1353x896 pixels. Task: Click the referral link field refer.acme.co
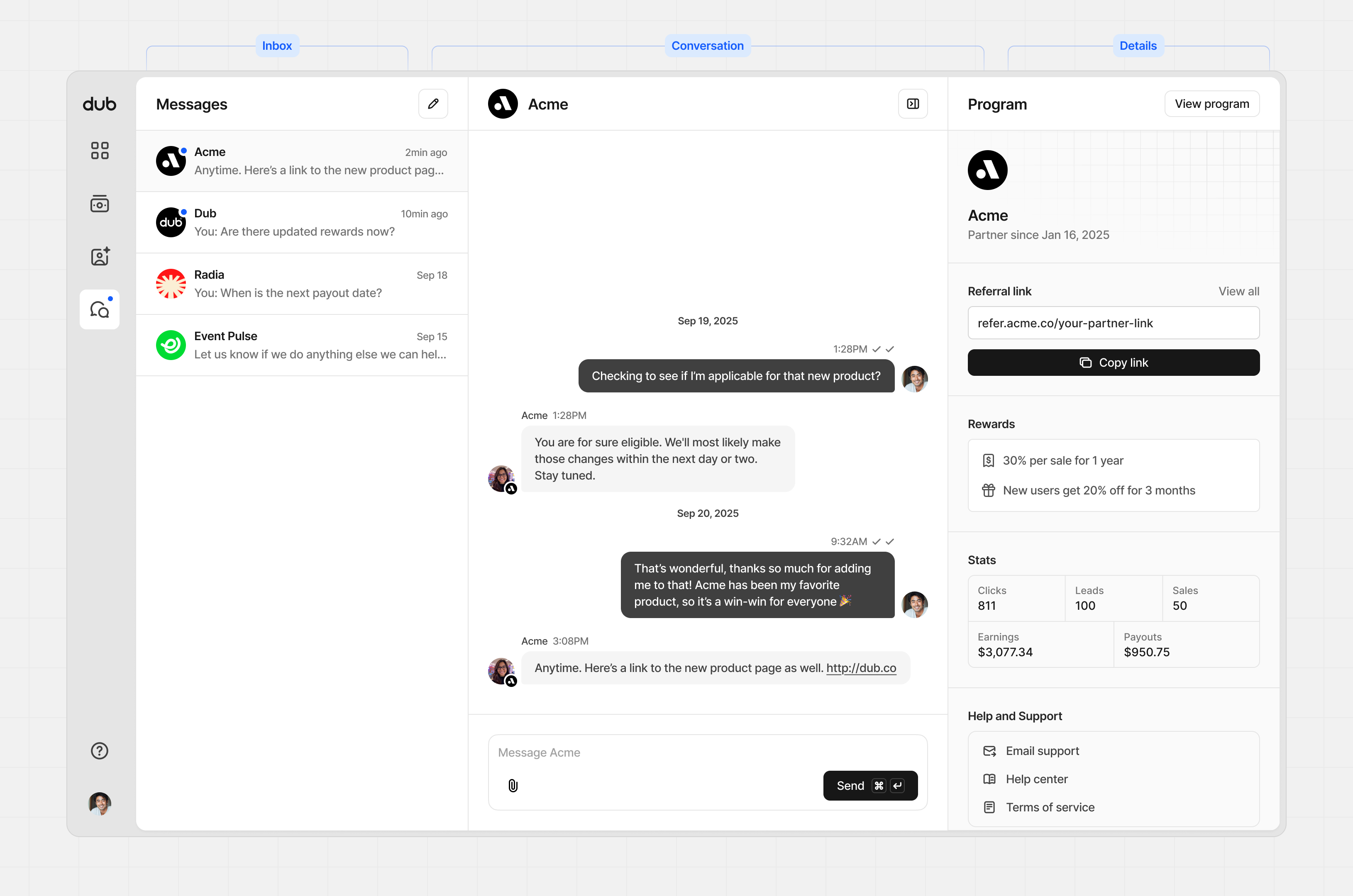click(1114, 323)
